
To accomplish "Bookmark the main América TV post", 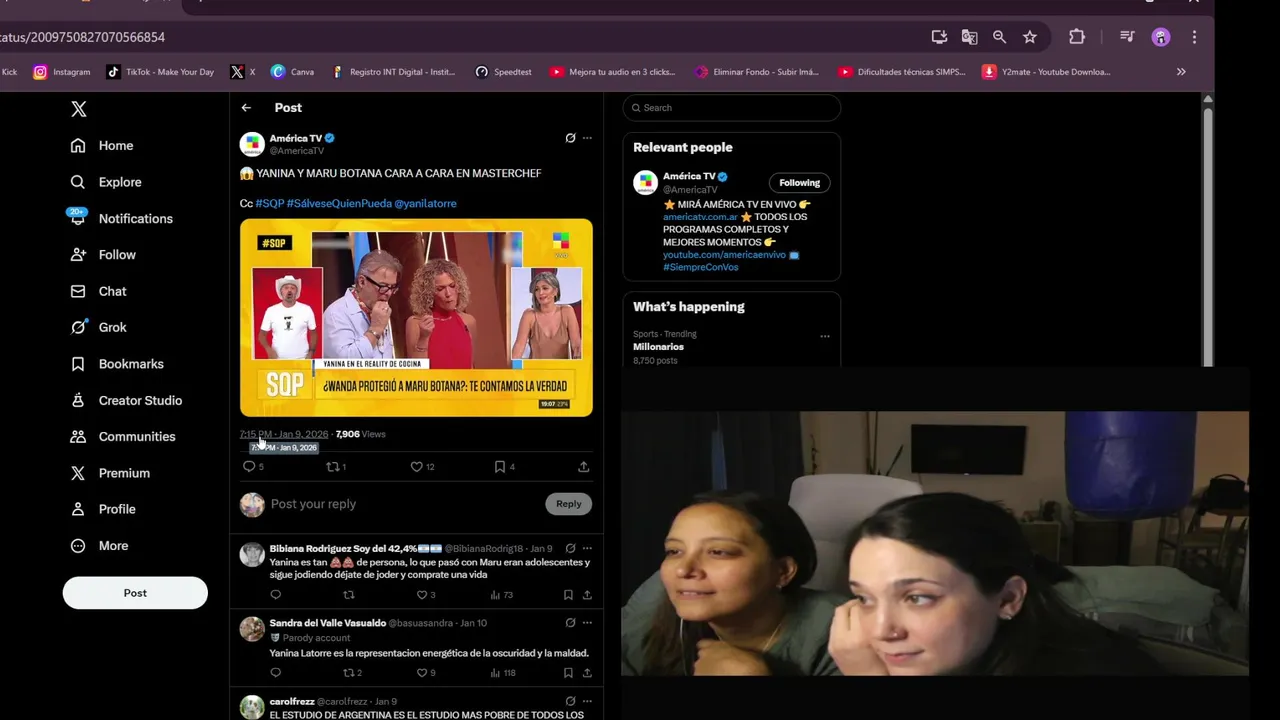I will pos(500,467).
